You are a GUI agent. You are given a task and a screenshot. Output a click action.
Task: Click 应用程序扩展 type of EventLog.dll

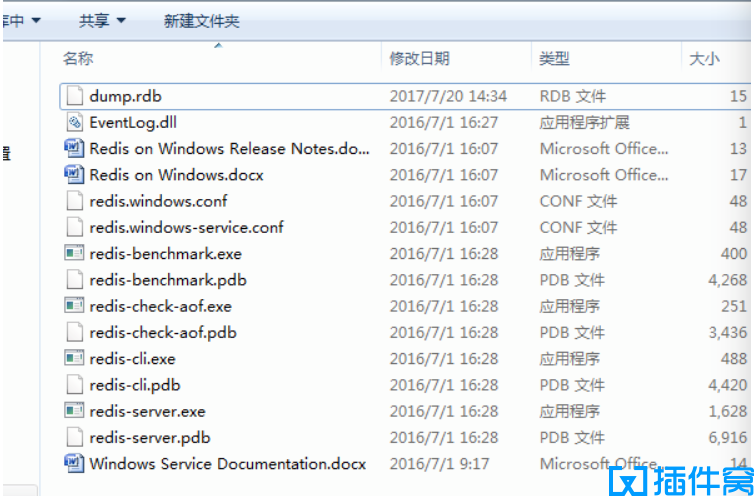tap(584, 122)
